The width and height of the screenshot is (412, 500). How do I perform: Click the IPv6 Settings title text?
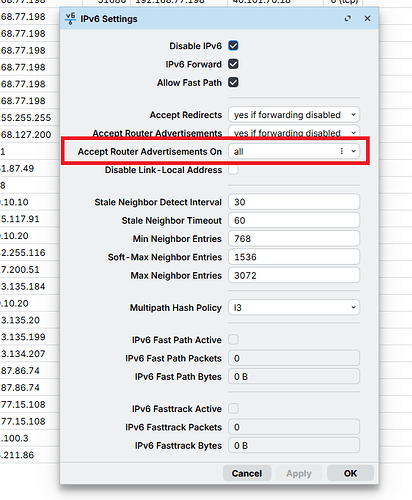pos(109,19)
